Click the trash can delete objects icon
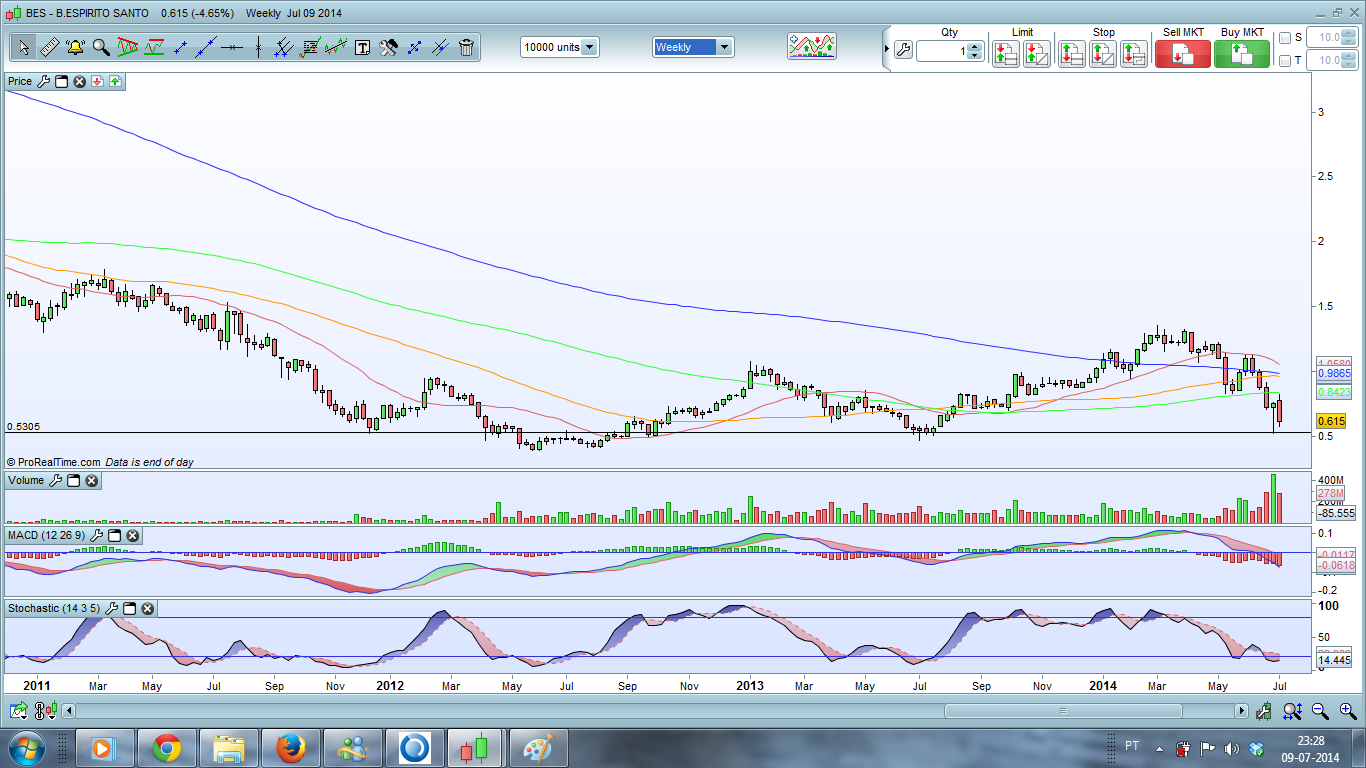This screenshot has width=1366, height=768. point(466,47)
